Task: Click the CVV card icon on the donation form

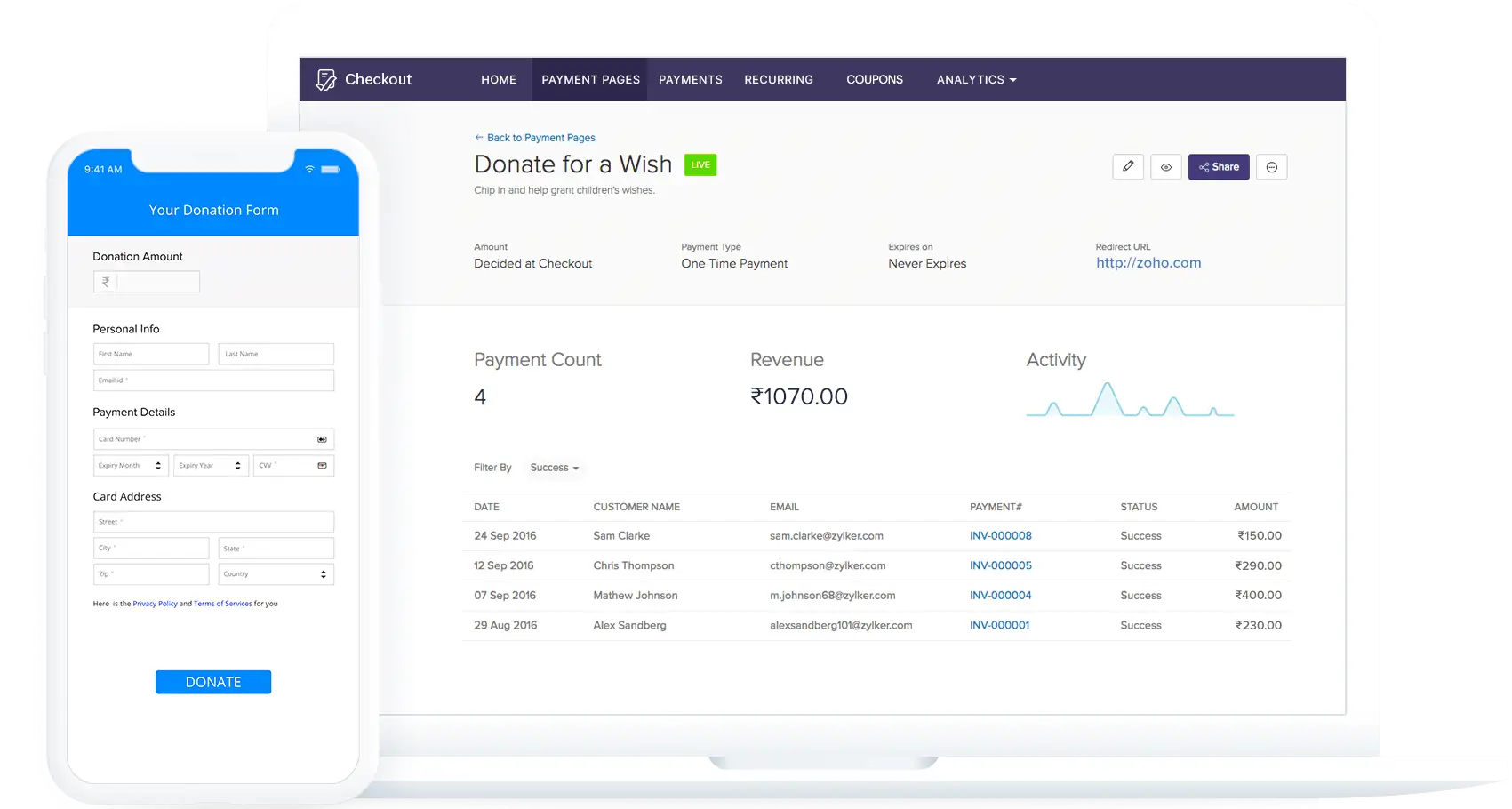Action: 323,464
